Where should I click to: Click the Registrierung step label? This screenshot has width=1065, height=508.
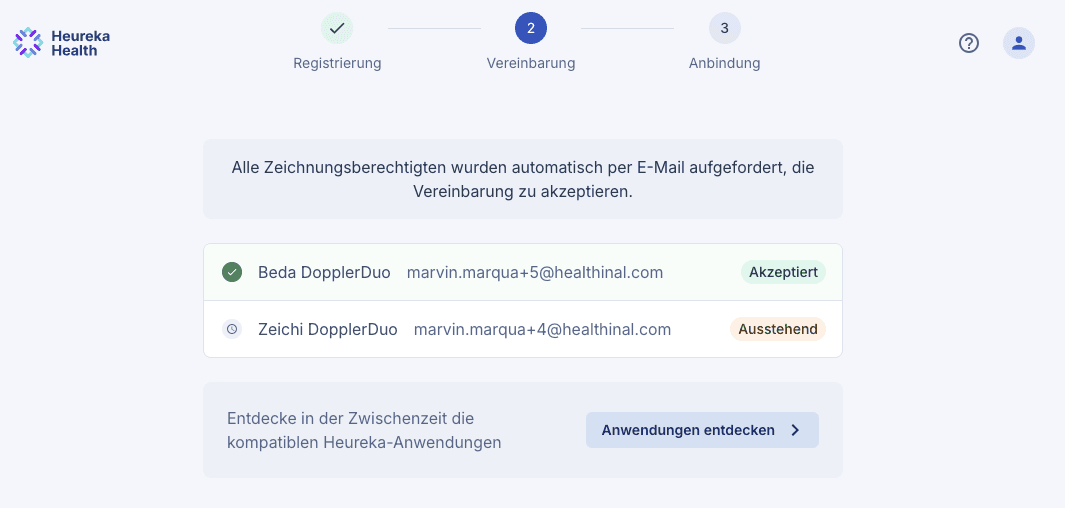(337, 63)
